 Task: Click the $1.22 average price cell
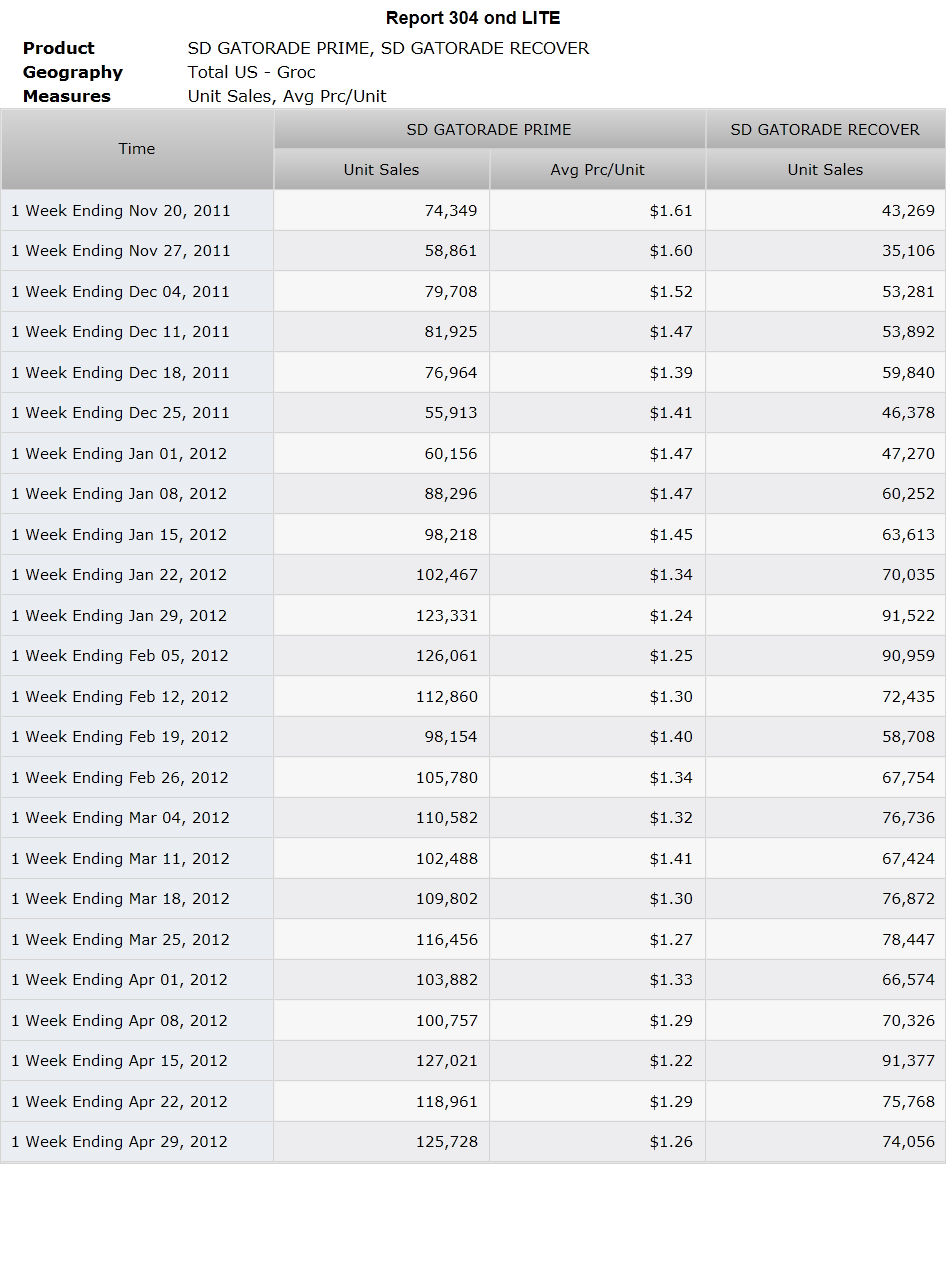tap(597, 1060)
